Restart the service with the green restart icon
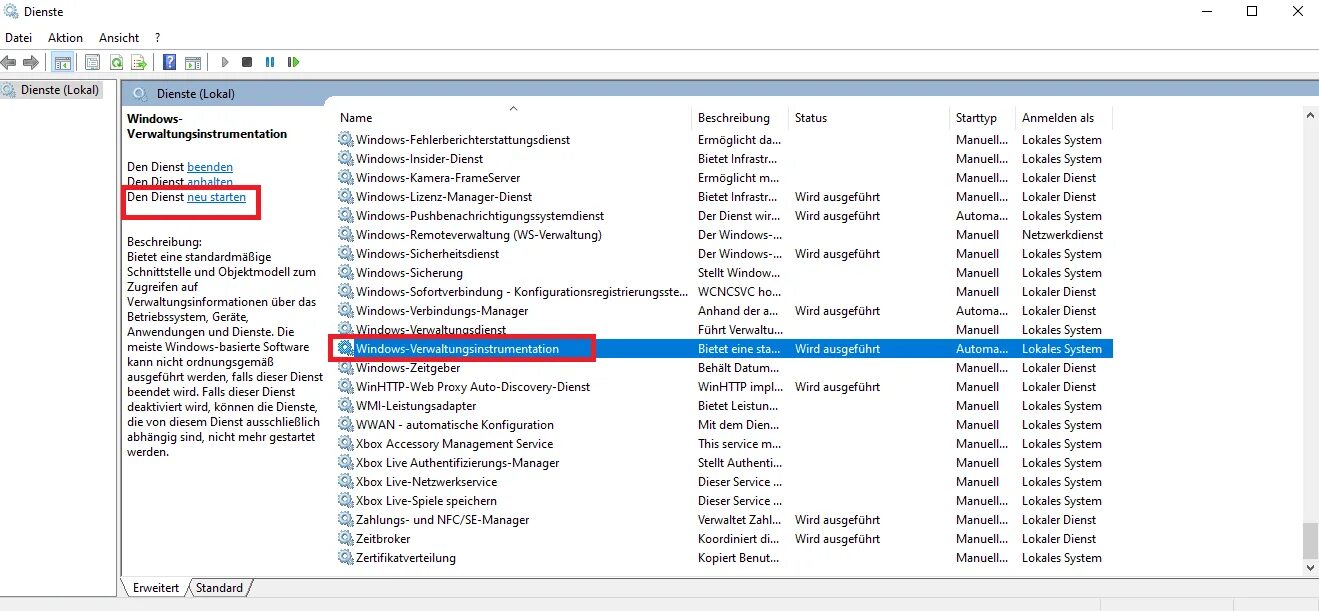This screenshot has width=1319, height=611. (293, 62)
